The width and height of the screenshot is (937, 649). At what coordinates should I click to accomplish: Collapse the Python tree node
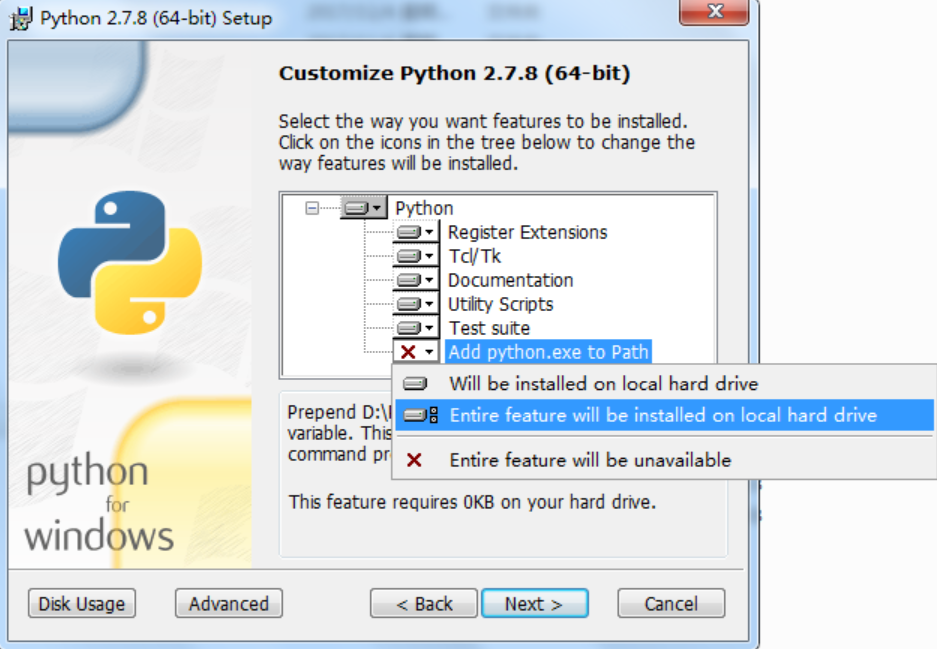[x=312, y=208]
